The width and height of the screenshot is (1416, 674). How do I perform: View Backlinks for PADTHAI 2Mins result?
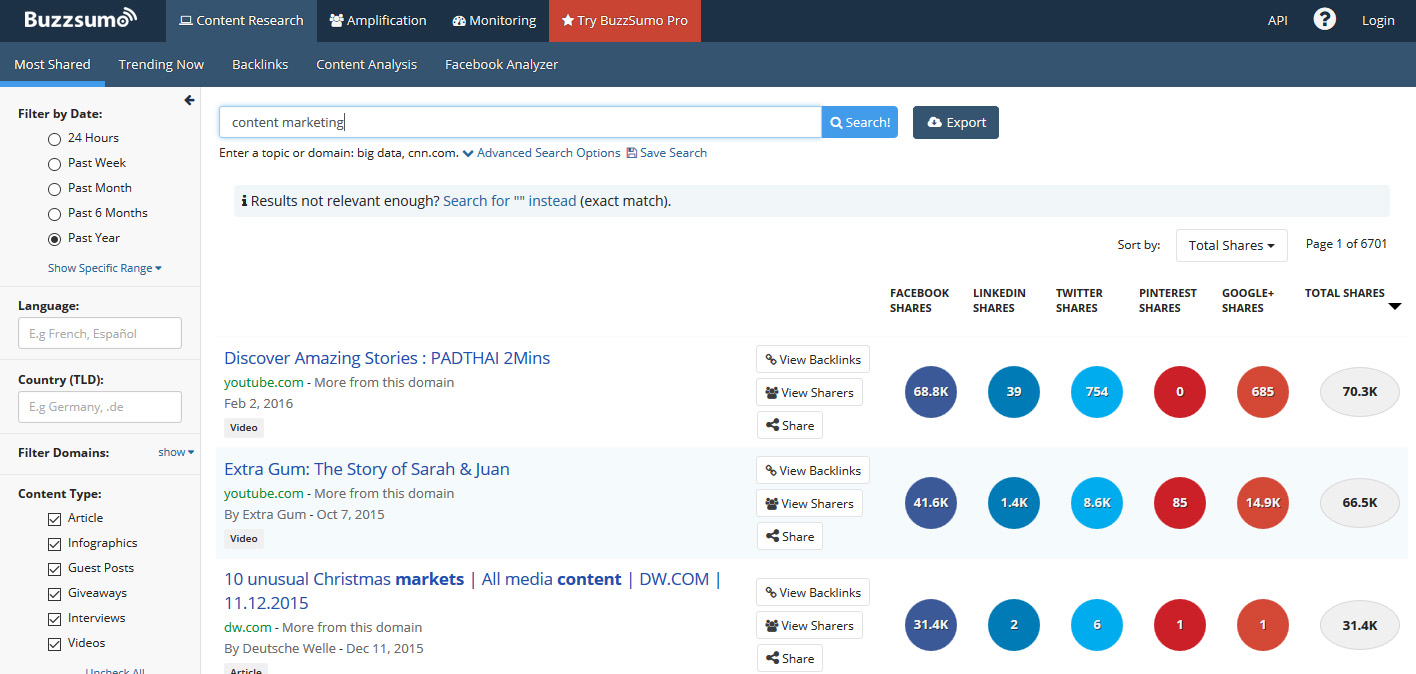pyautogui.click(x=813, y=359)
